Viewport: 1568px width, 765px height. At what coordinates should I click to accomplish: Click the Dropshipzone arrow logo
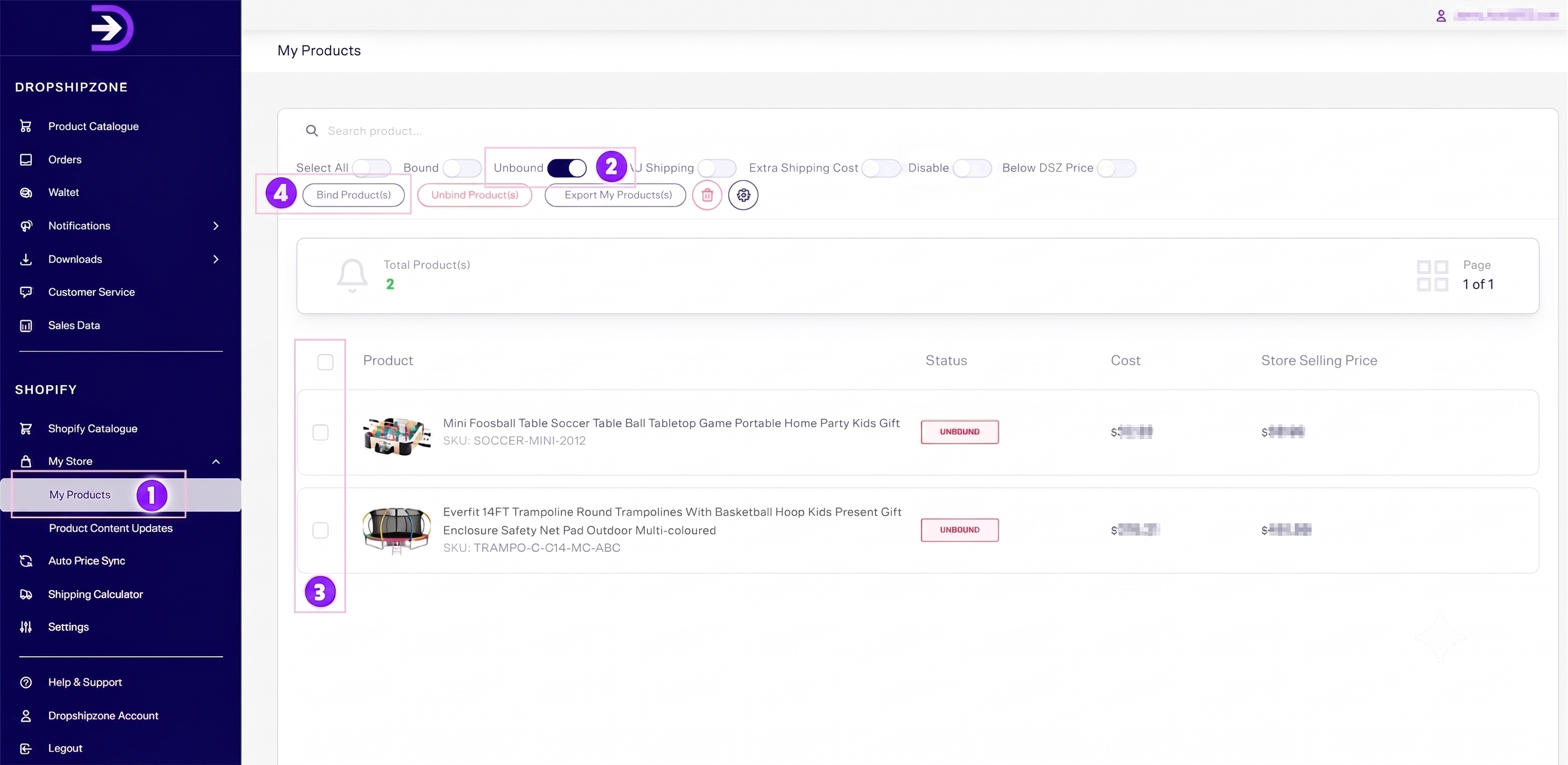(112, 28)
